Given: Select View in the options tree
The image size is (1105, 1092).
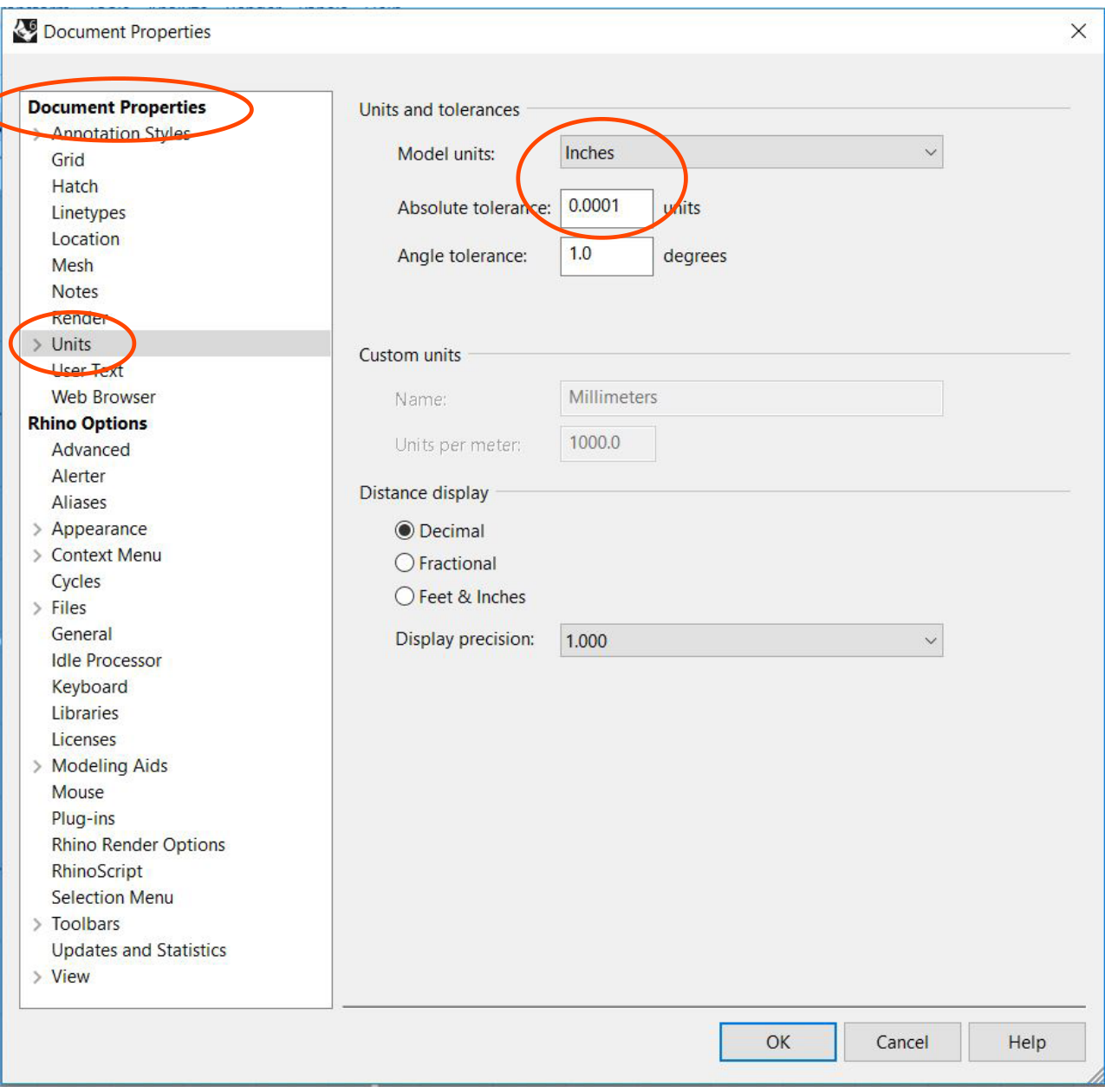Looking at the screenshot, I should (x=70, y=977).
